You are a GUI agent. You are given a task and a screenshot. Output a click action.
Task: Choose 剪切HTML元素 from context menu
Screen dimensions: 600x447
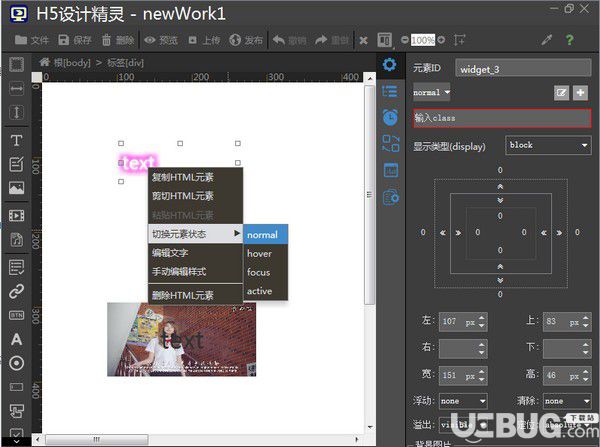[x=195, y=196]
